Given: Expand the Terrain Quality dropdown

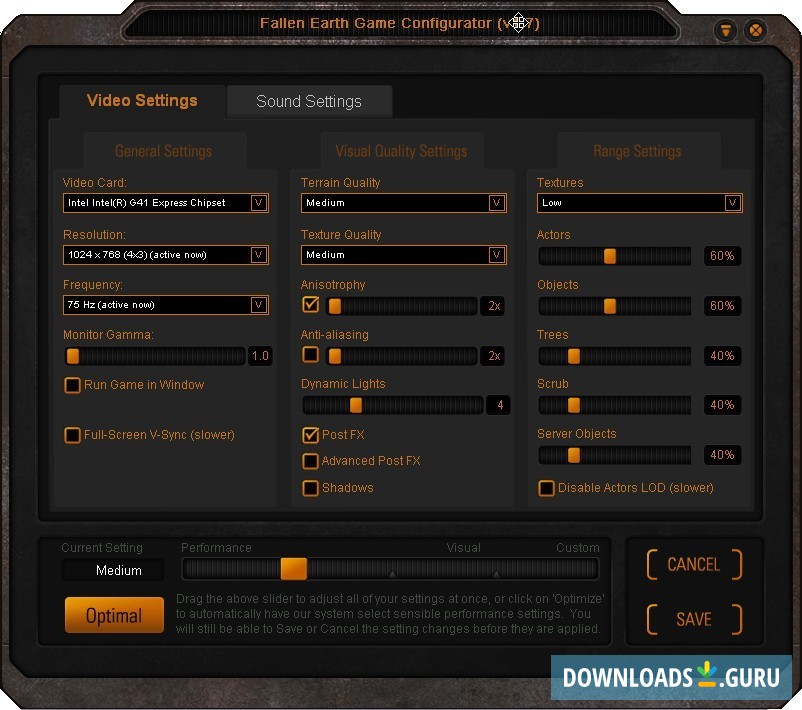Looking at the screenshot, I should (x=404, y=203).
